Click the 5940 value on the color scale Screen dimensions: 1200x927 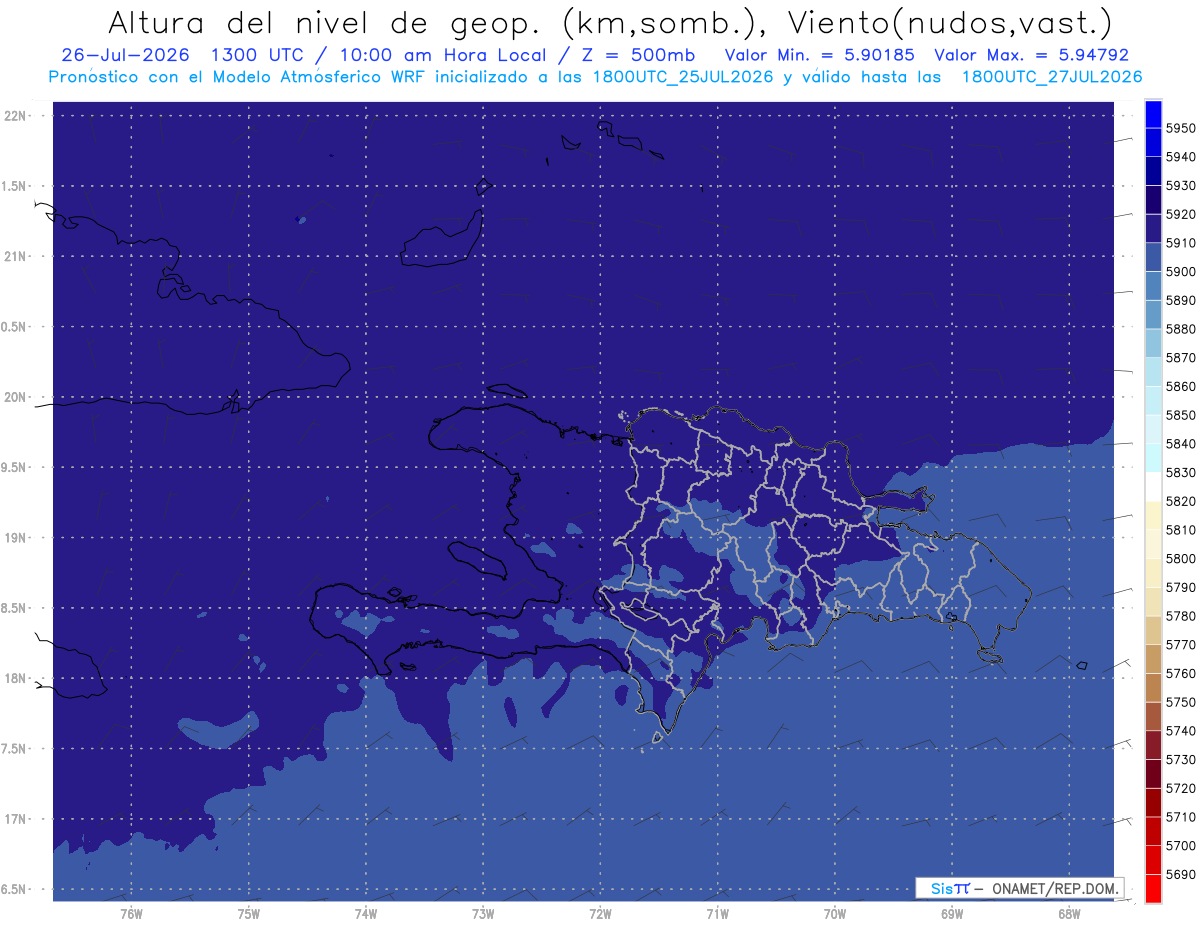click(x=1180, y=157)
